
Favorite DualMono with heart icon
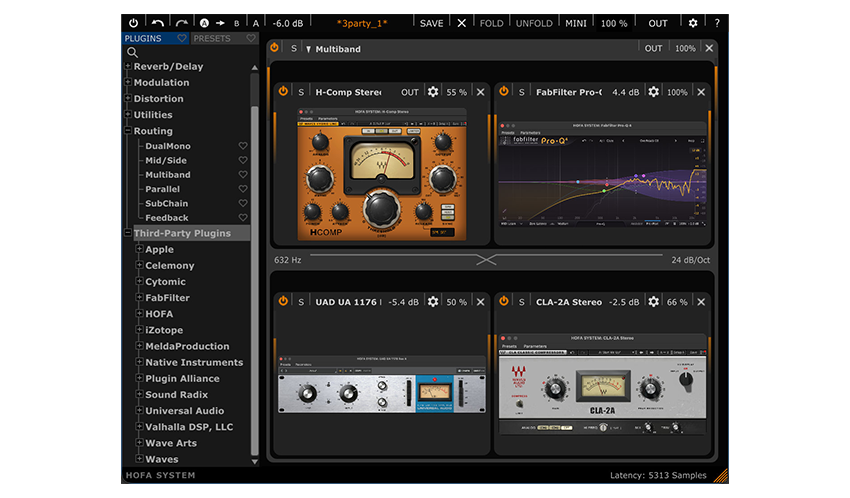point(243,146)
